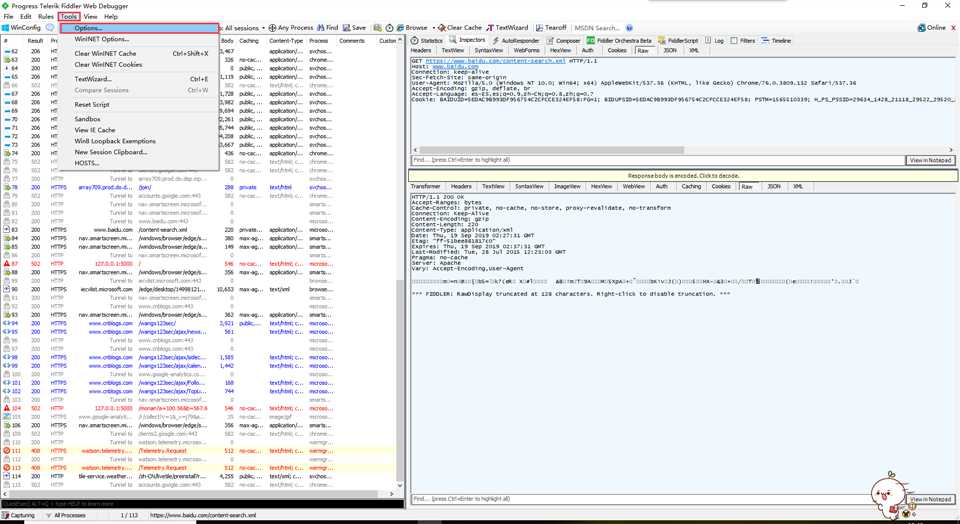Select Reset Script in Tools menu
Screen dimensions: 960x524
click(139, 105)
